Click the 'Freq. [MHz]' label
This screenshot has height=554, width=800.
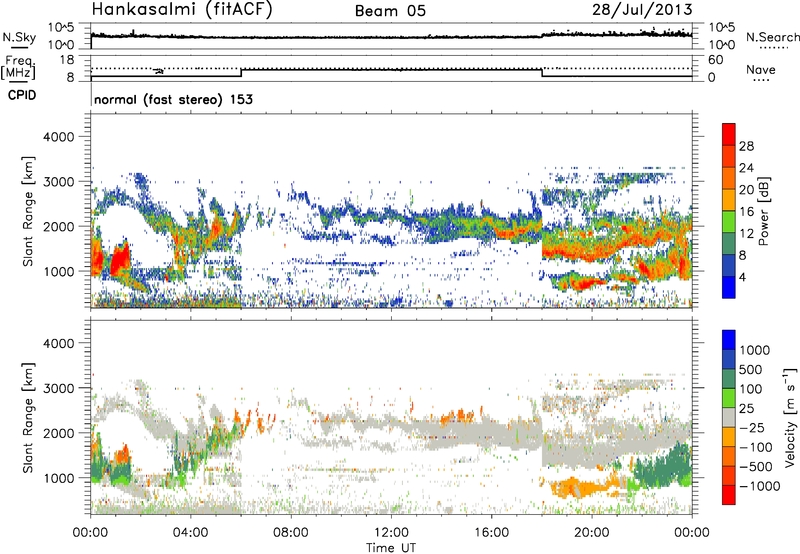(19, 68)
